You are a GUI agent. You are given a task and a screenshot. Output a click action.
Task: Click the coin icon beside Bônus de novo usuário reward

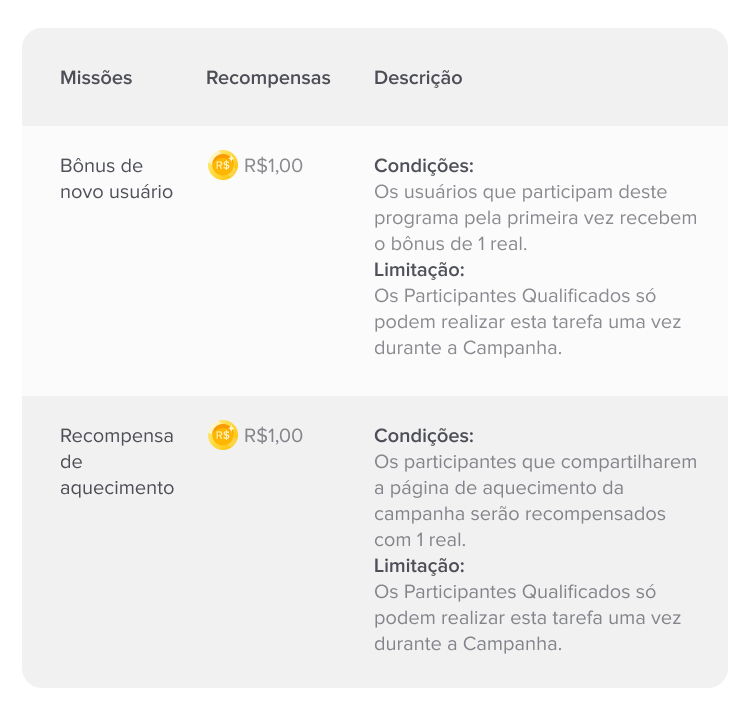pyautogui.click(x=223, y=165)
